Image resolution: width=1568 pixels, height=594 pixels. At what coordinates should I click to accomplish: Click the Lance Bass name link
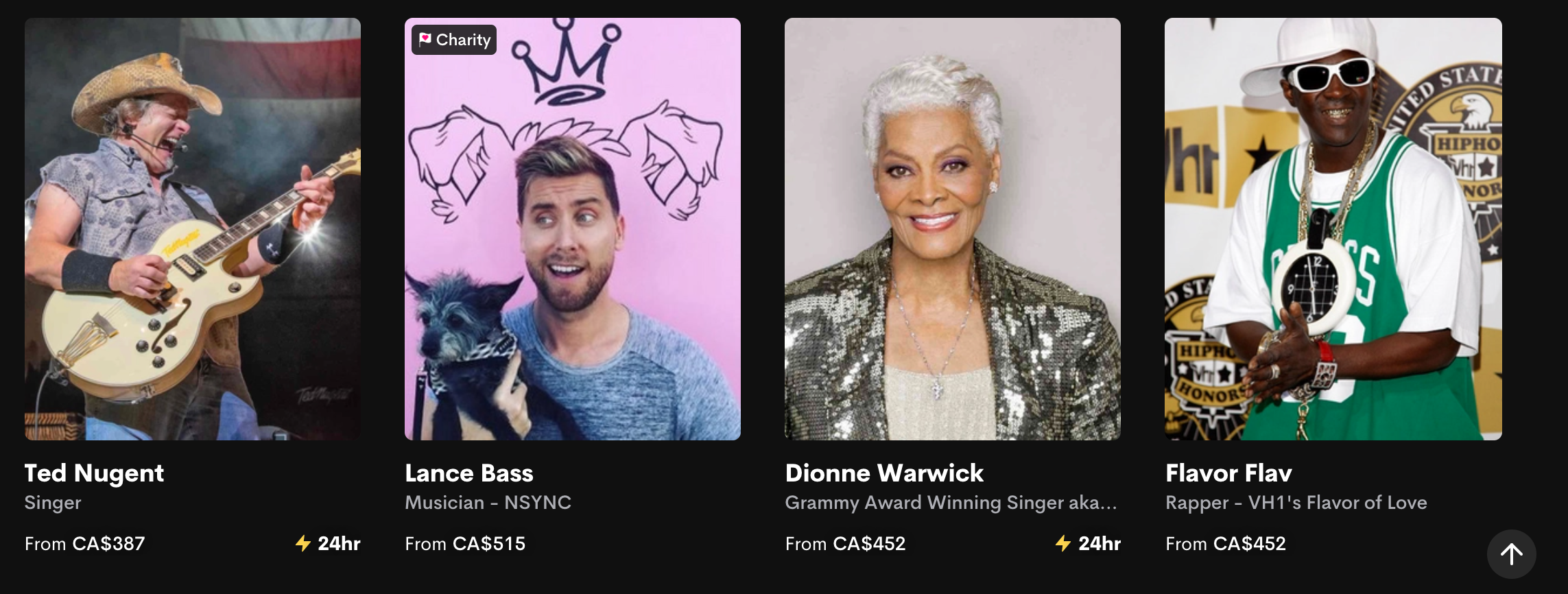(x=469, y=473)
